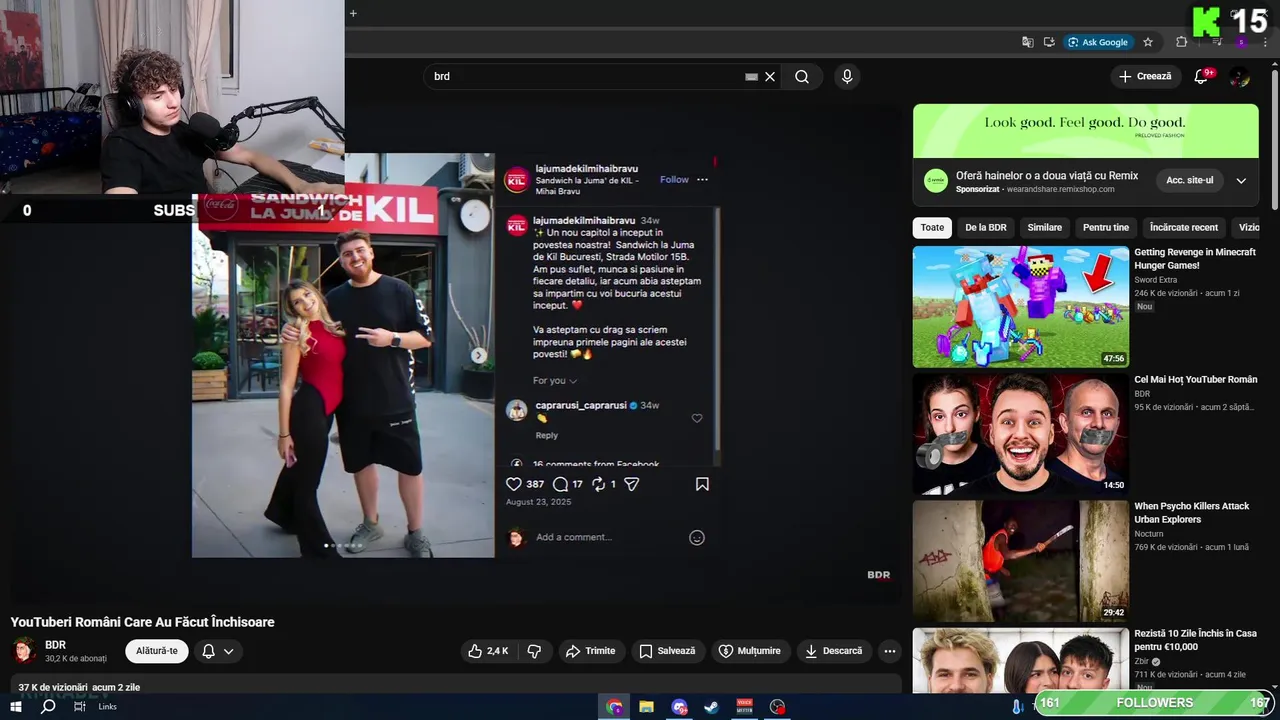Open Cel Mai Hoț YouTuber Român title
The image size is (1280, 720).
click(x=1196, y=380)
